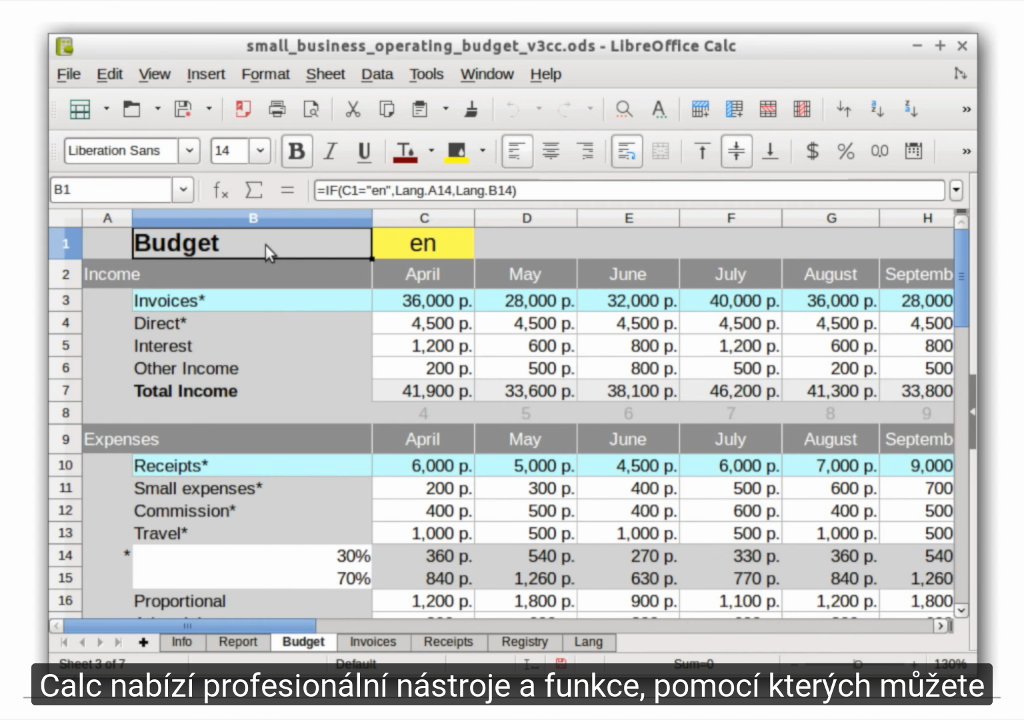
Task: Toggle Underline formatting
Action: [x=364, y=151]
